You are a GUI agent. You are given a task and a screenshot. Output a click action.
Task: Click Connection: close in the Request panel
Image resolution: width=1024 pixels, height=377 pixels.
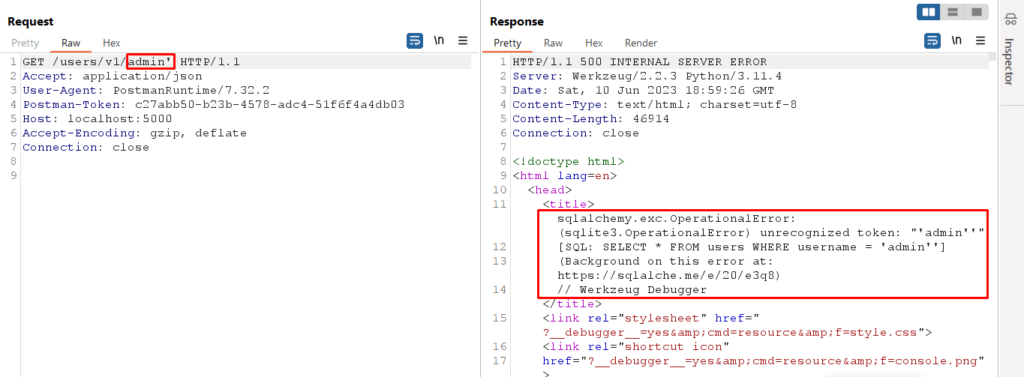[86, 148]
